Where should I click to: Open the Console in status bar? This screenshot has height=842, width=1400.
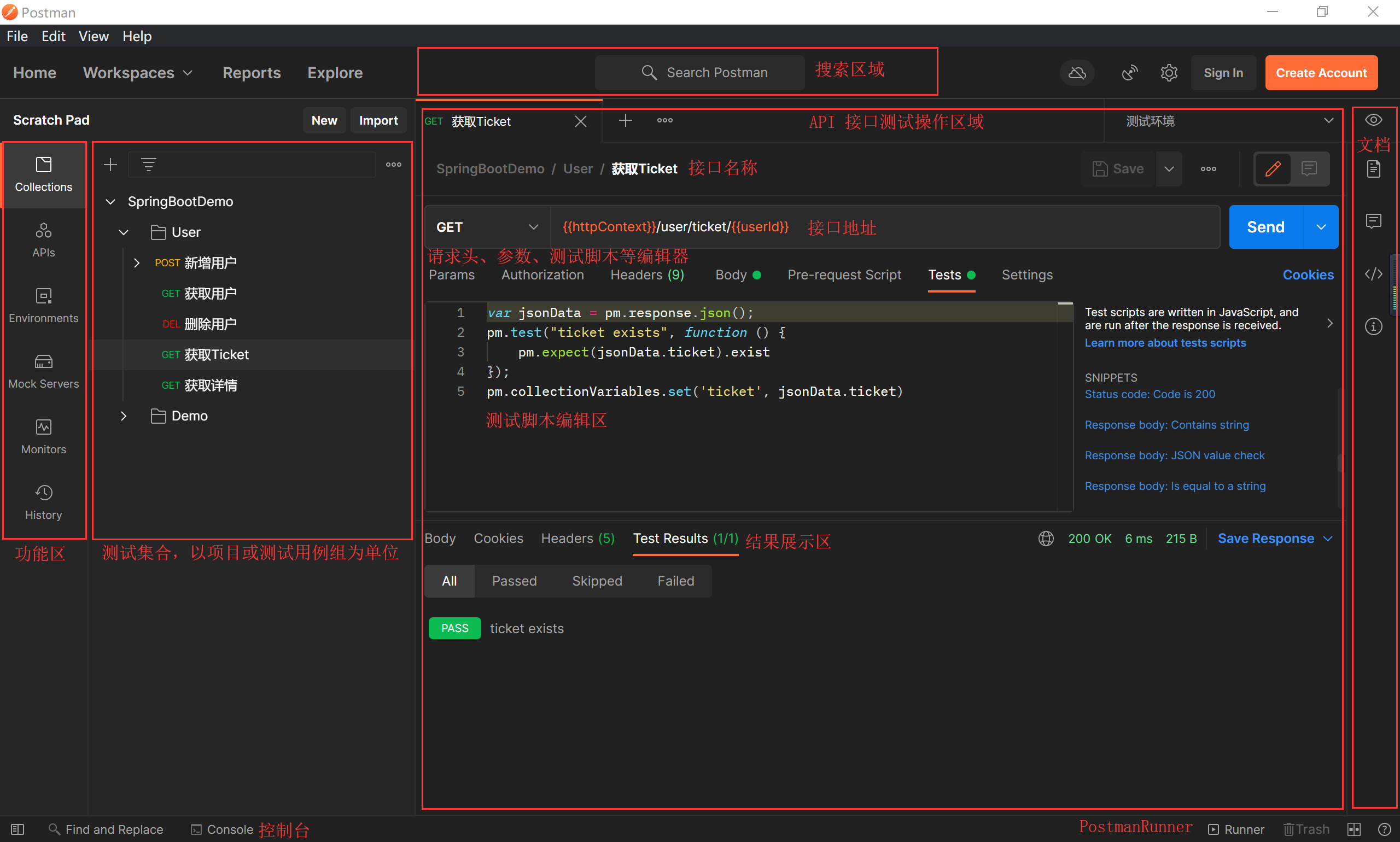222,829
